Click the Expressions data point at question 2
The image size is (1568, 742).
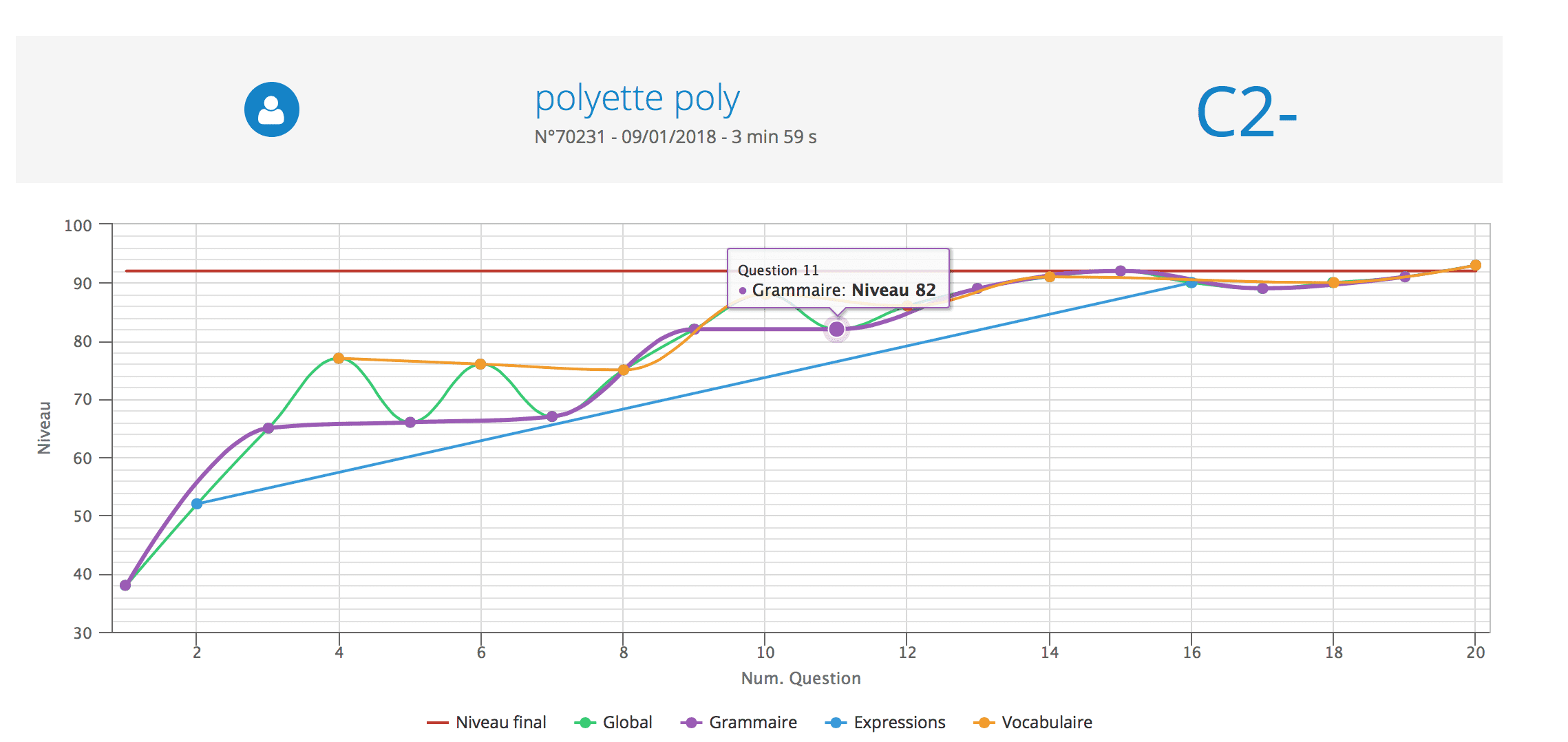point(197,504)
